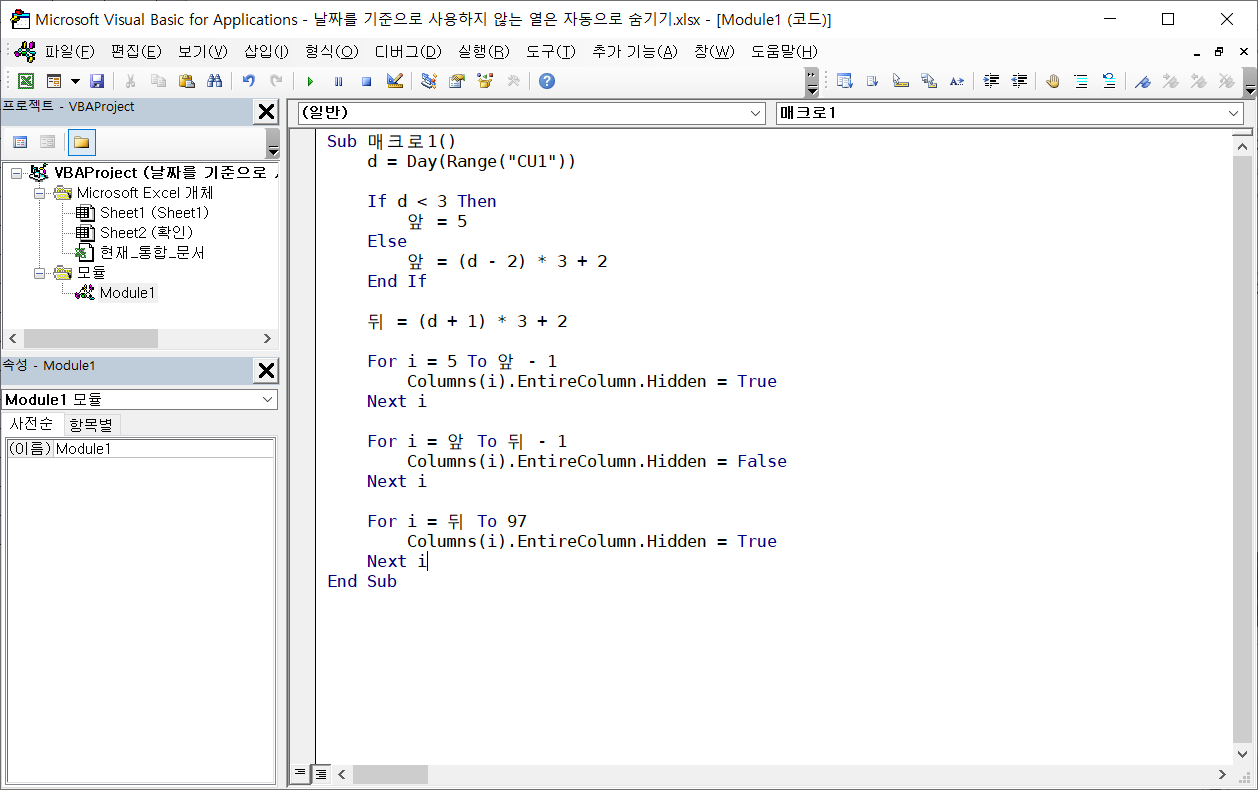Image resolution: width=1258 pixels, height=790 pixels.
Task: Open Standard toolbar options overflow arrow
Action: point(811,81)
